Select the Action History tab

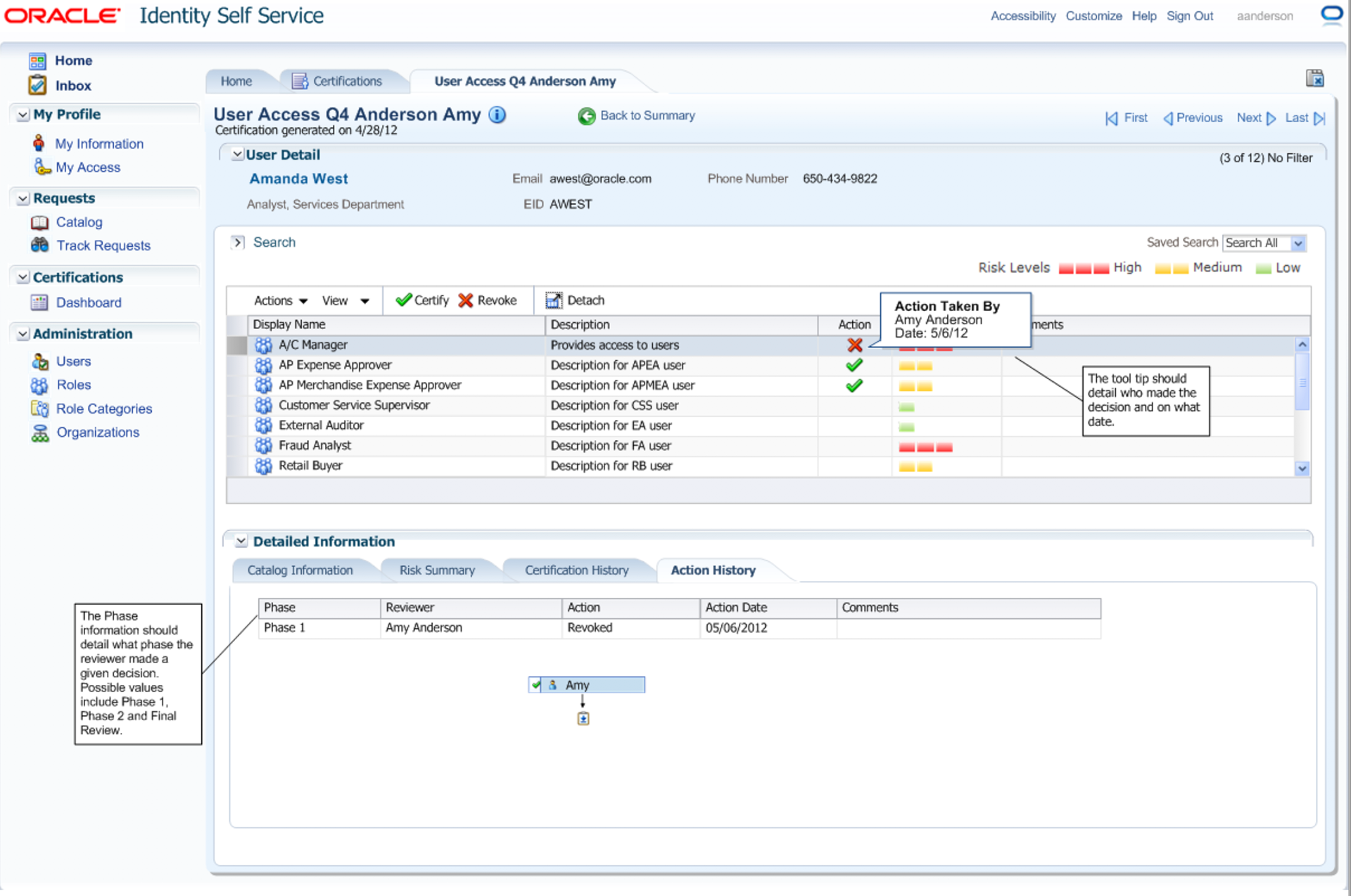pyautogui.click(x=713, y=570)
